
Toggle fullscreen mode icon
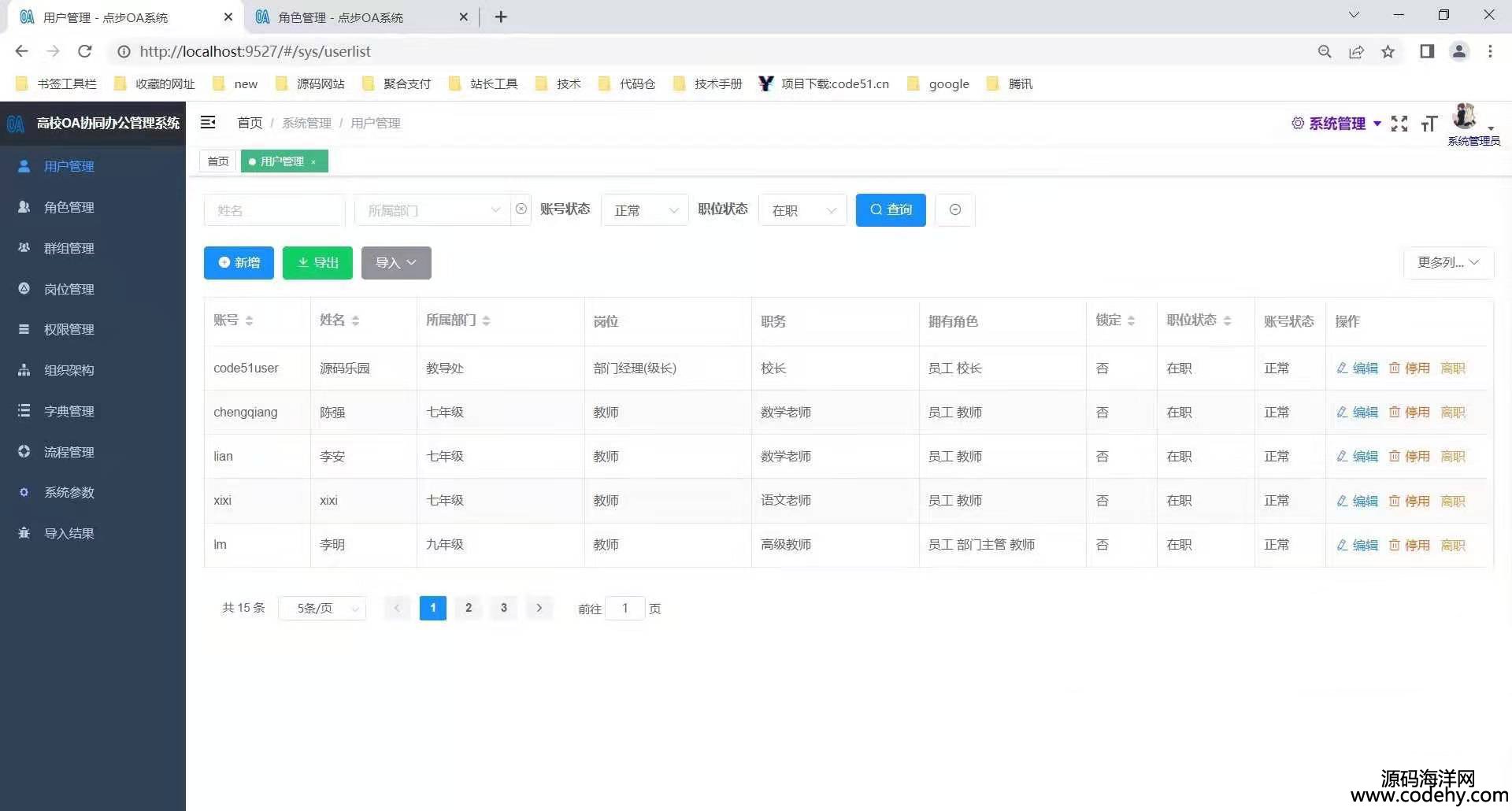coord(1399,124)
